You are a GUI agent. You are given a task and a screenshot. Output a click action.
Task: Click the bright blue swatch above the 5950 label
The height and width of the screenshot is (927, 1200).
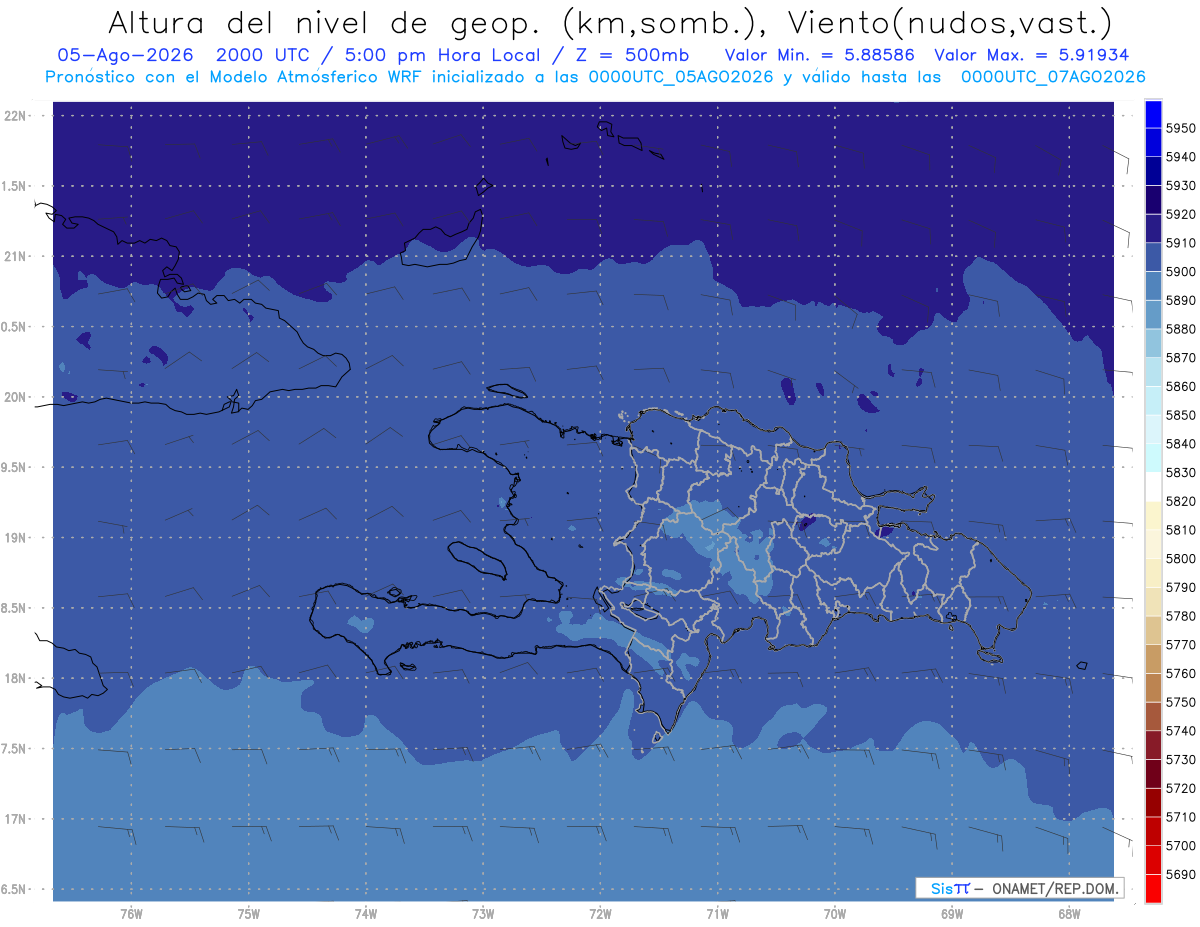(1153, 114)
